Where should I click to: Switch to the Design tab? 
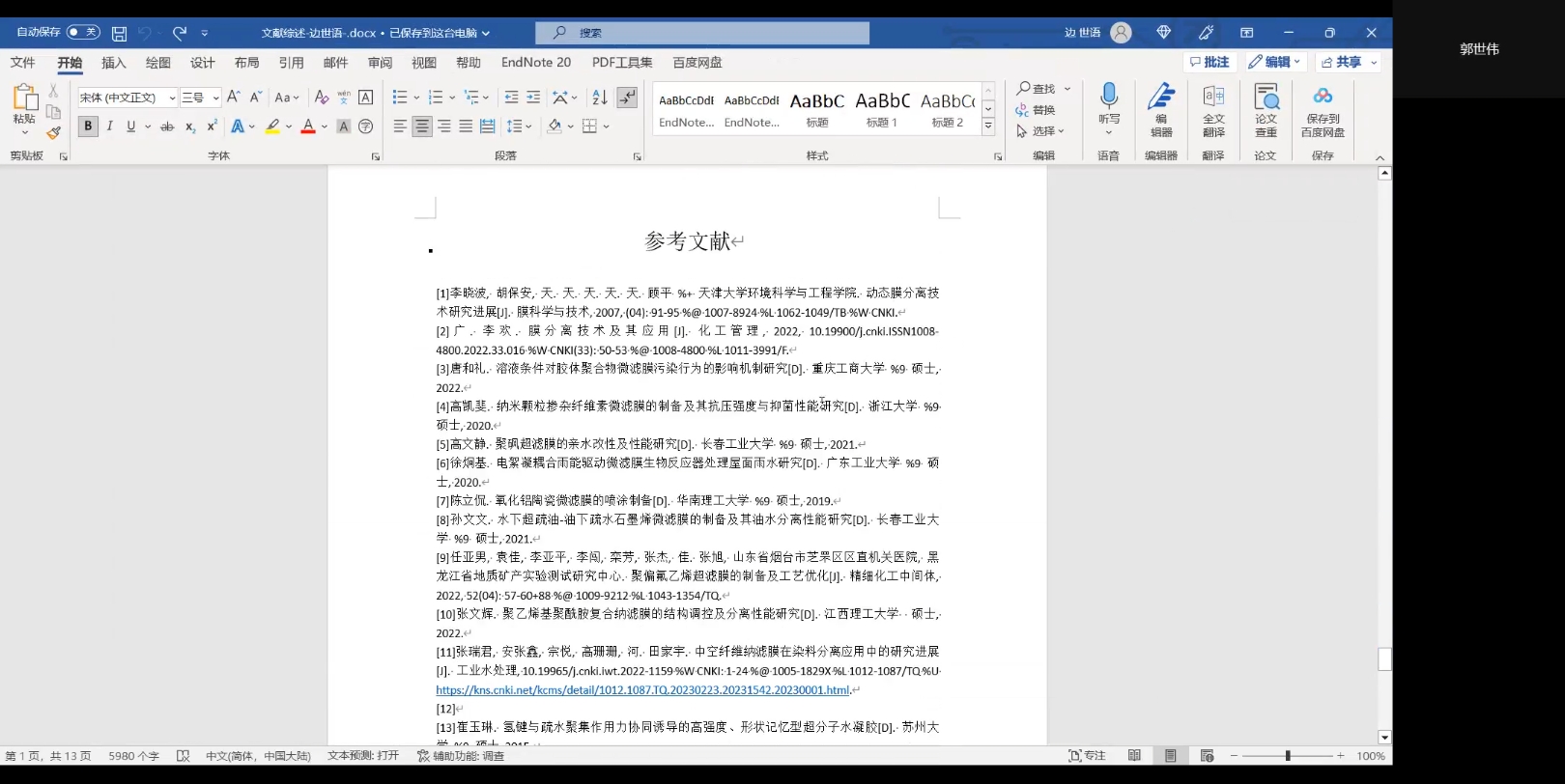click(203, 62)
